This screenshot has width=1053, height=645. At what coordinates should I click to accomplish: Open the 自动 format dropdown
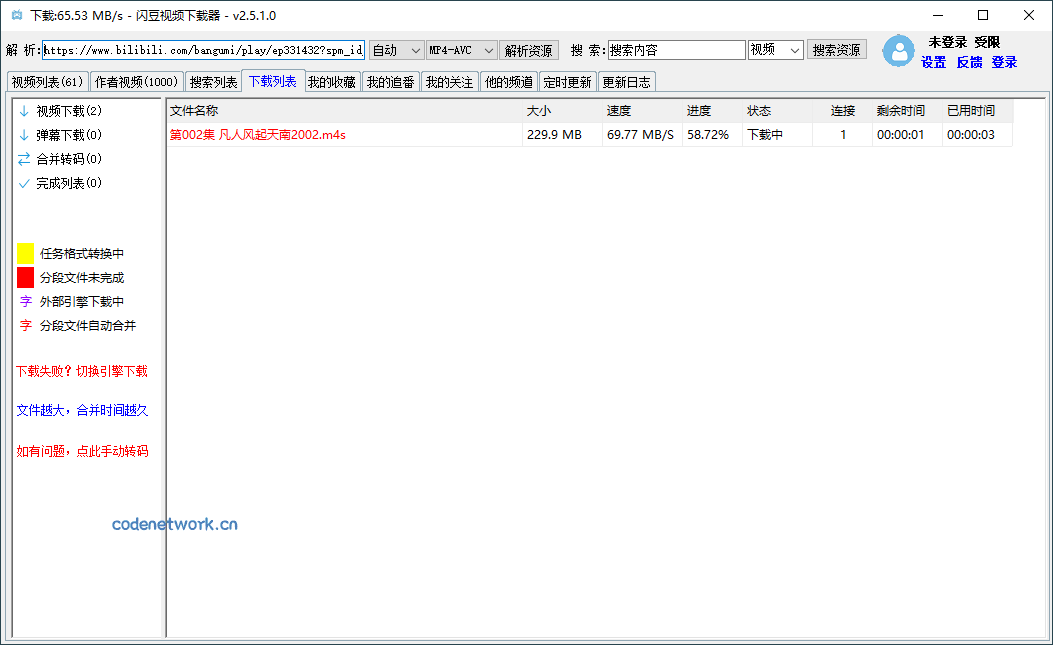[x=394, y=48]
